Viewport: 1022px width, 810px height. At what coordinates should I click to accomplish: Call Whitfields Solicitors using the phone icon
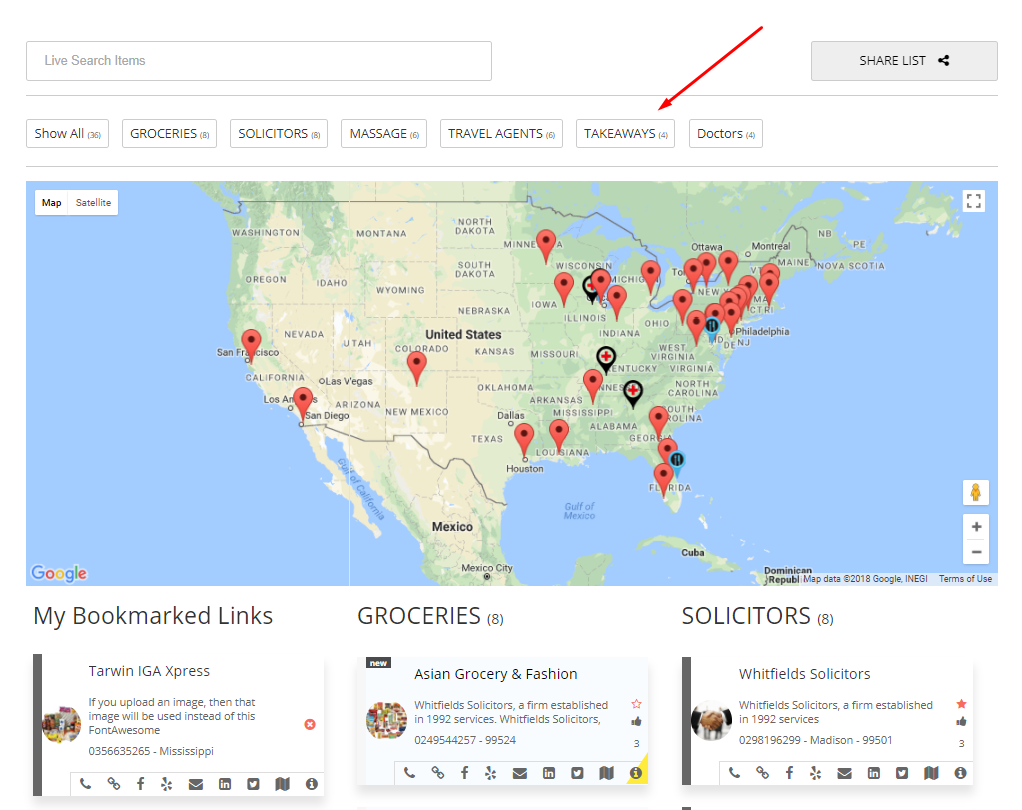(x=734, y=773)
